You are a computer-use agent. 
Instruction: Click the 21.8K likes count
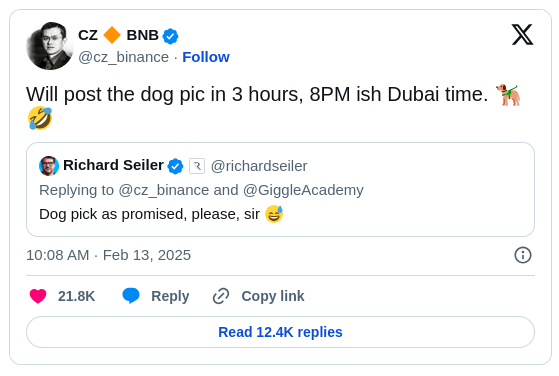click(76, 296)
